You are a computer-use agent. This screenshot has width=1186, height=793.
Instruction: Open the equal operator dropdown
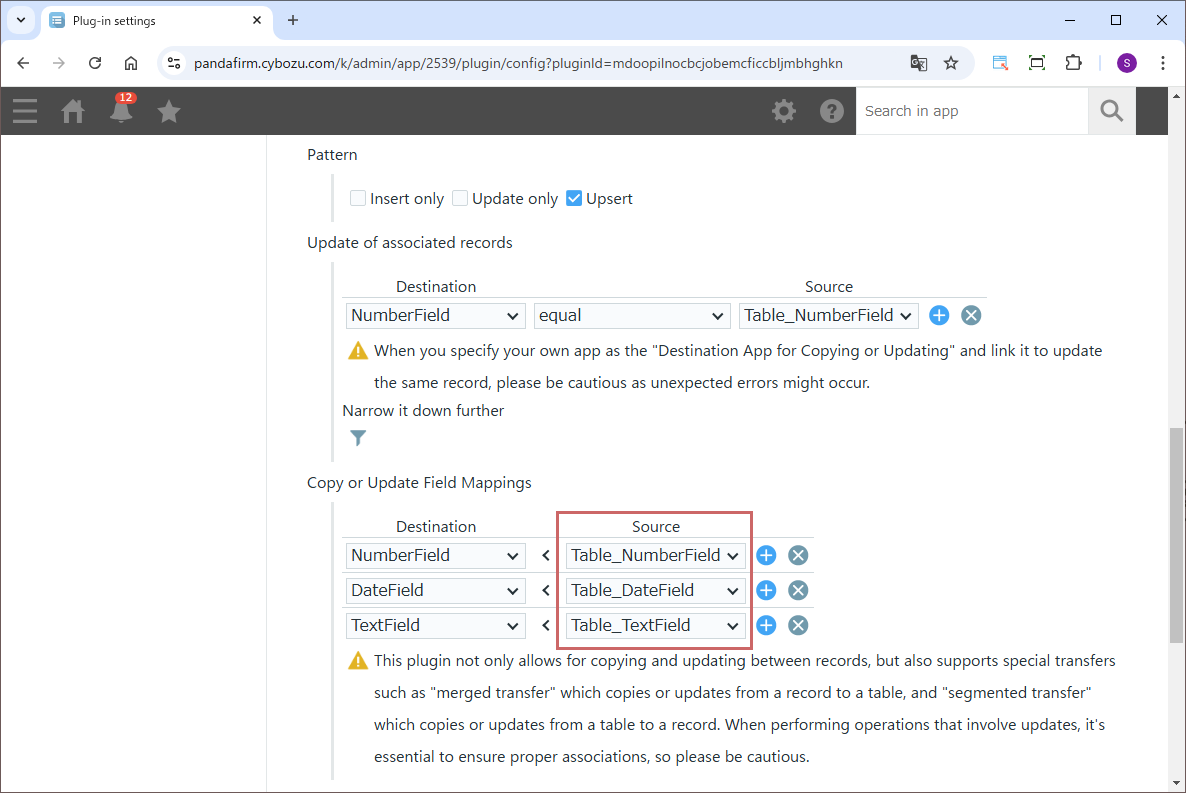pos(632,315)
